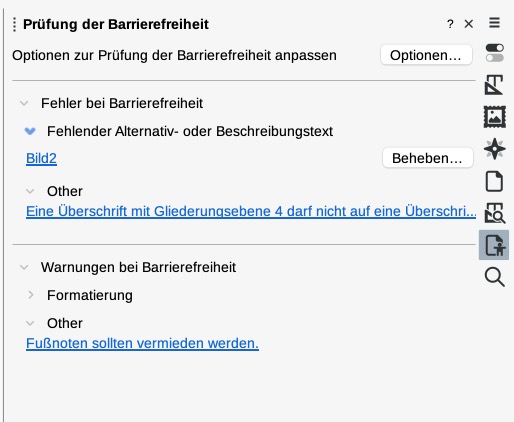Collapse the Warnungen bei Barrierefreiheit section

24,267
